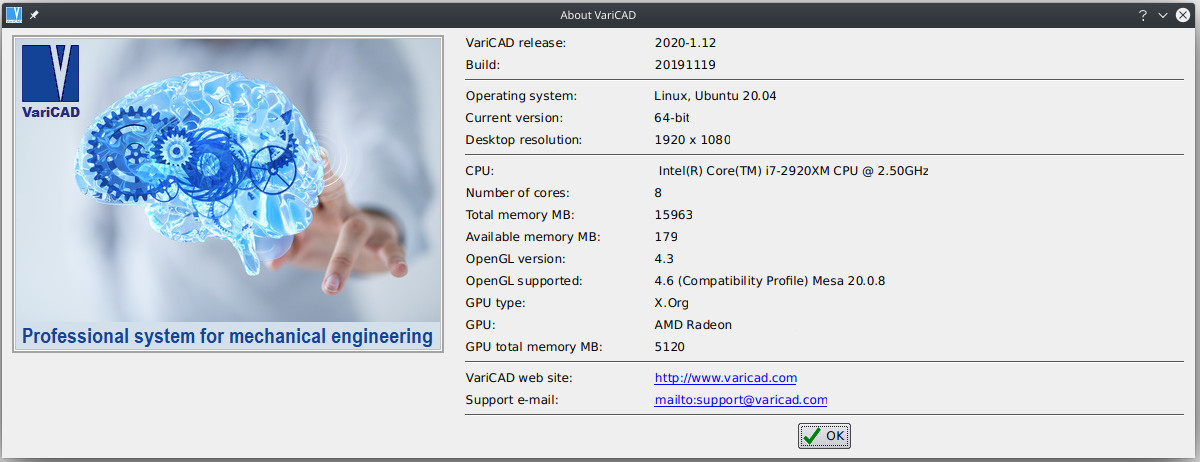Open the mailto:support@varicad.com link
1200x462 pixels.
[740, 400]
